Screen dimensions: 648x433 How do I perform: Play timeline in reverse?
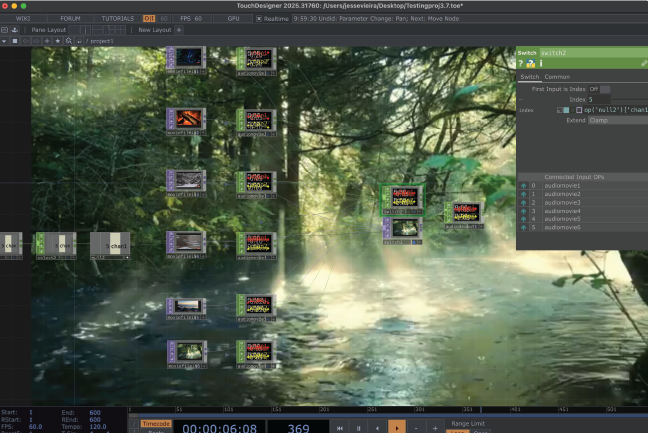(377, 428)
